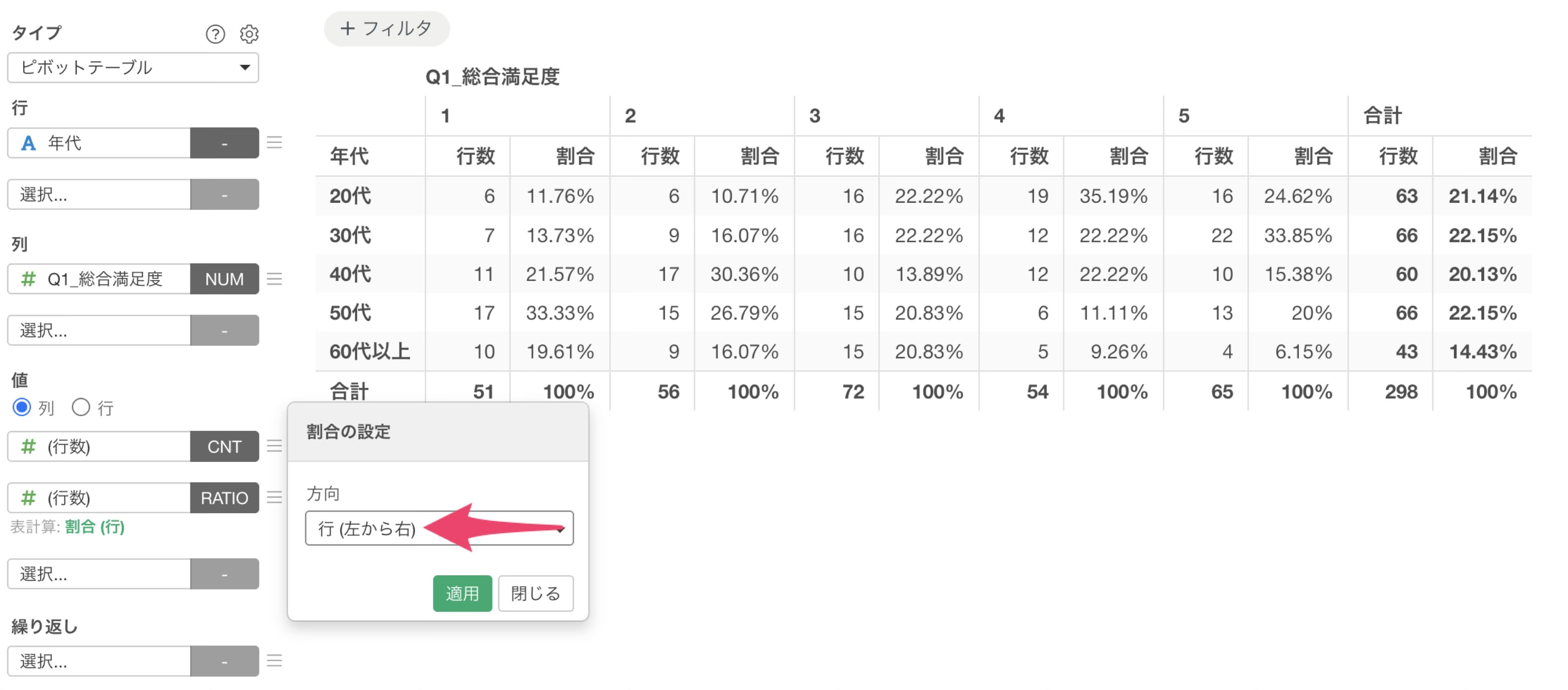Click 割合 (行) table calculation link
The width and height of the screenshot is (1568, 690).
95,526
